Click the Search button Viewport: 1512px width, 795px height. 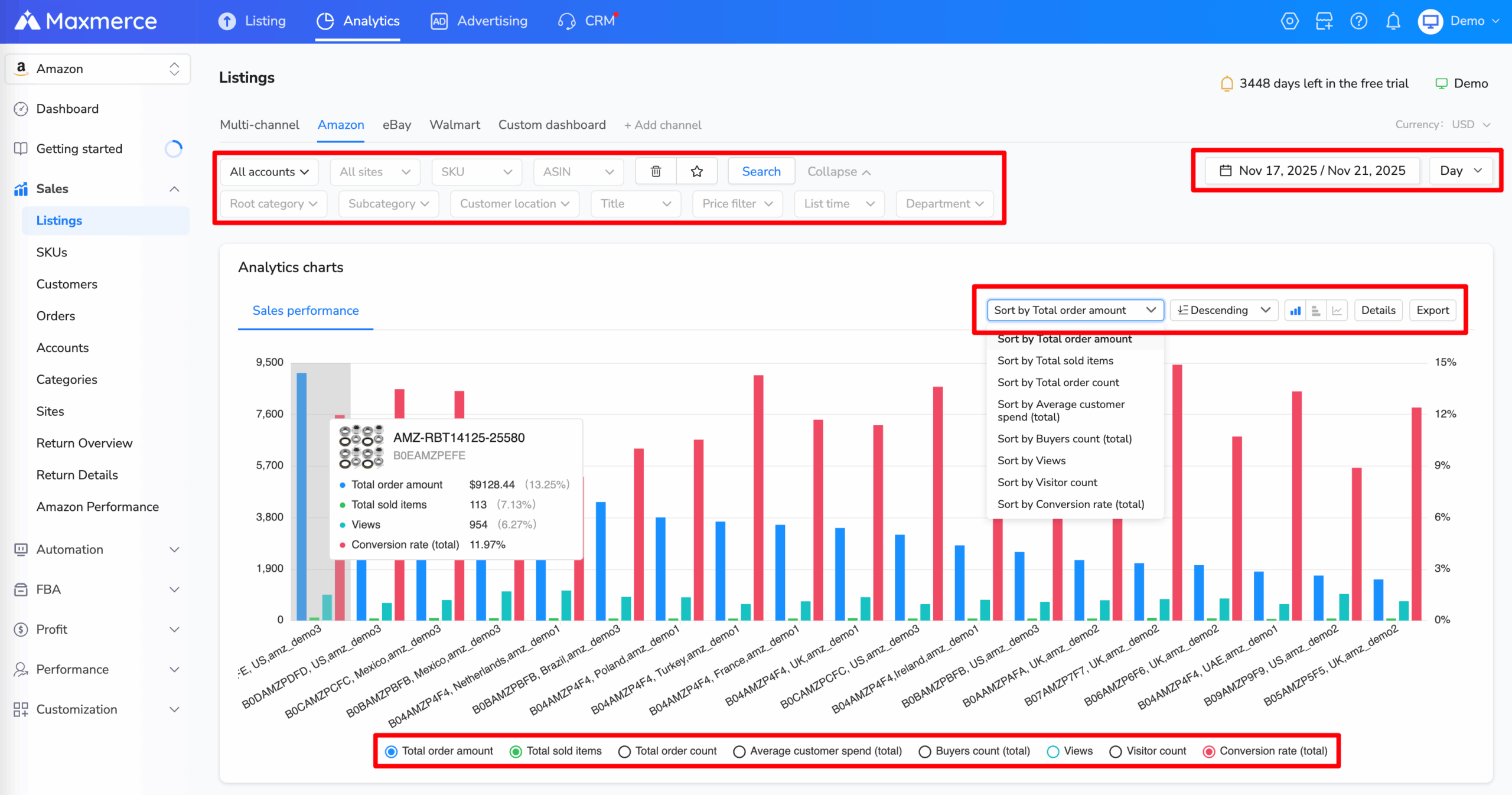pyautogui.click(x=761, y=171)
